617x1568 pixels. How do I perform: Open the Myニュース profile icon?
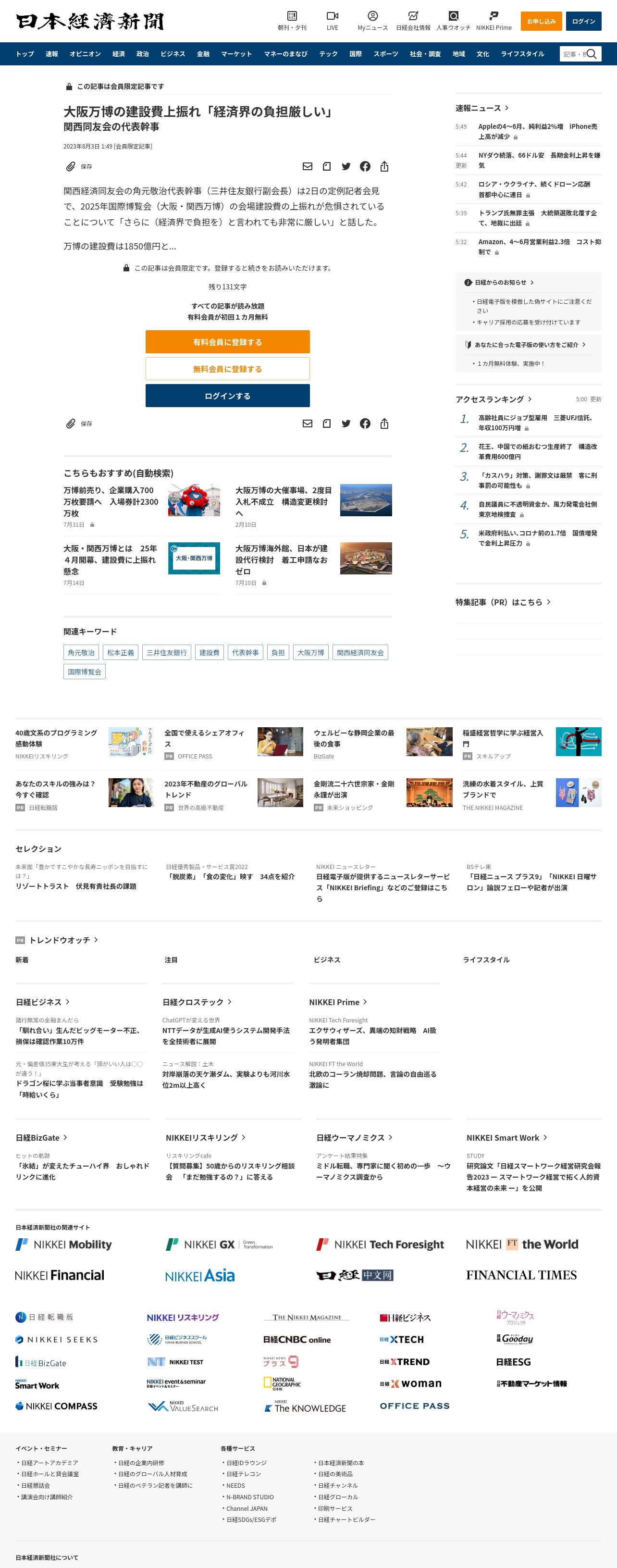pyautogui.click(x=372, y=16)
